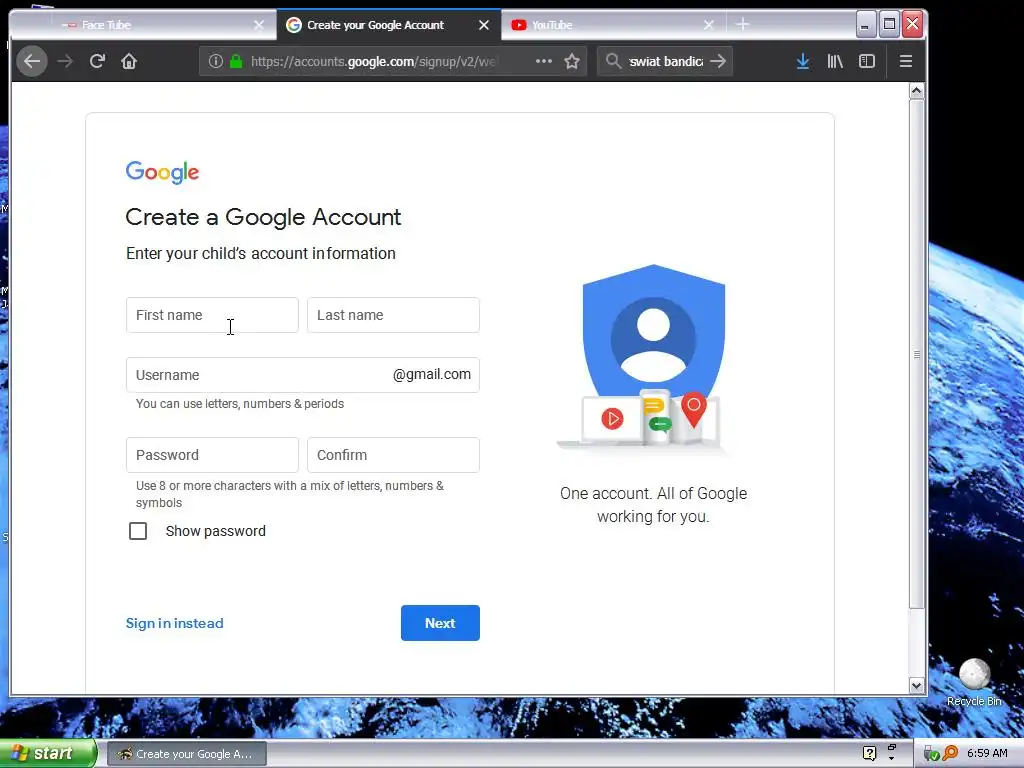Open the browser home page
Image resolution: width=1024 pixels, height=768 pixels.
click(129, 61)
